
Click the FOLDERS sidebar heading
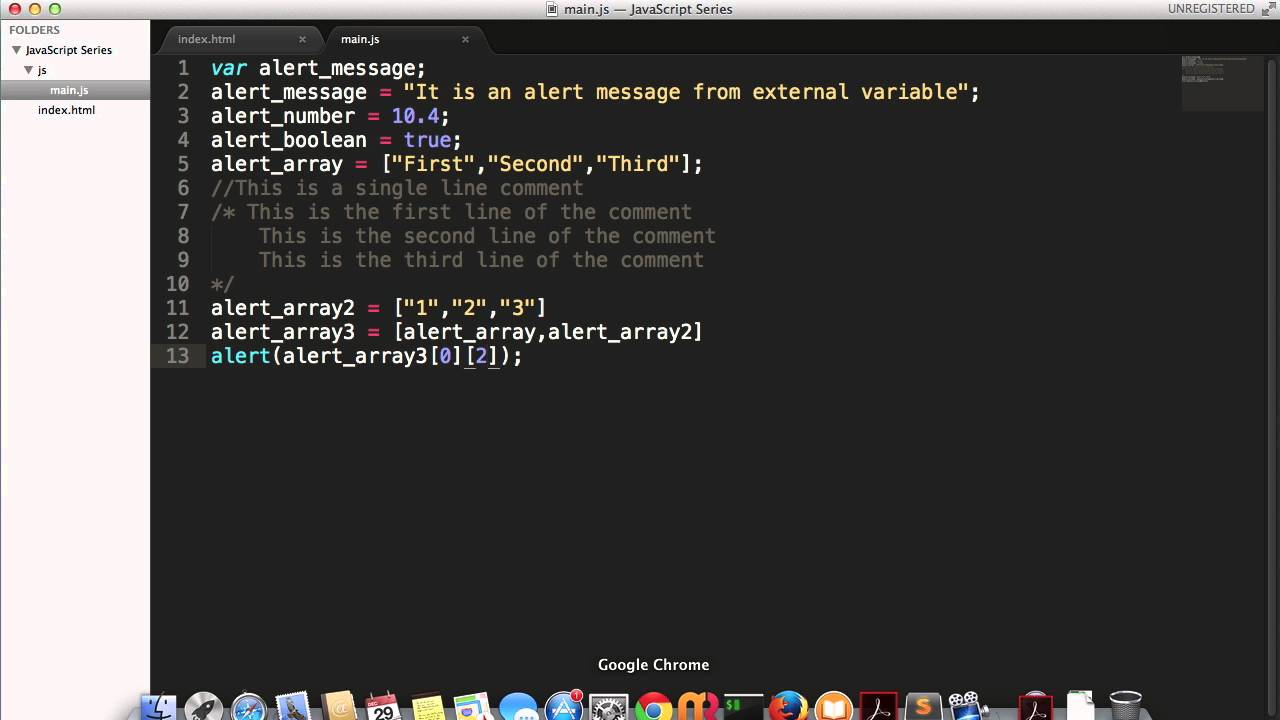tap(35, 30)
